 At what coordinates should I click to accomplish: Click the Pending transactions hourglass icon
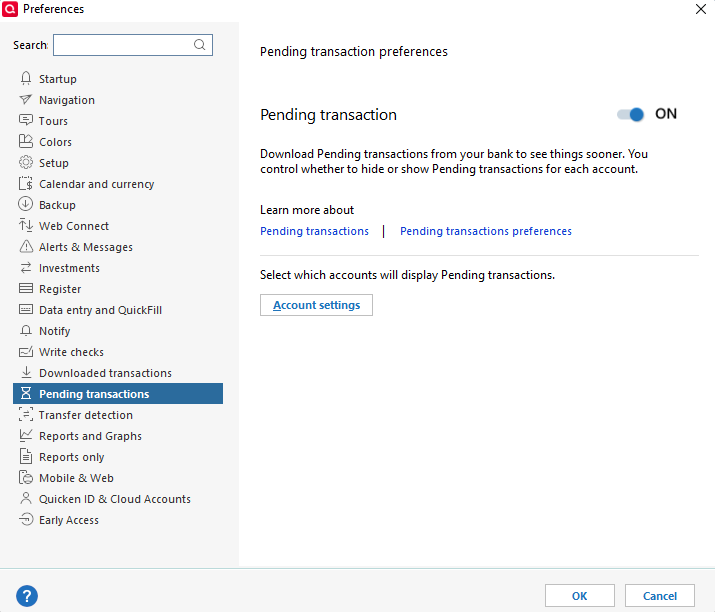(x=26, y=393)
